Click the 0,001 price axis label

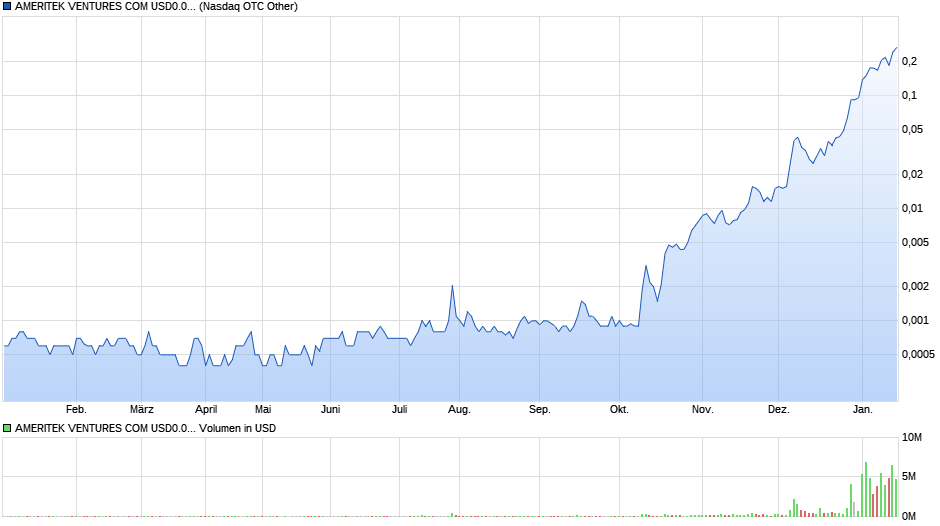pos(915,321)
